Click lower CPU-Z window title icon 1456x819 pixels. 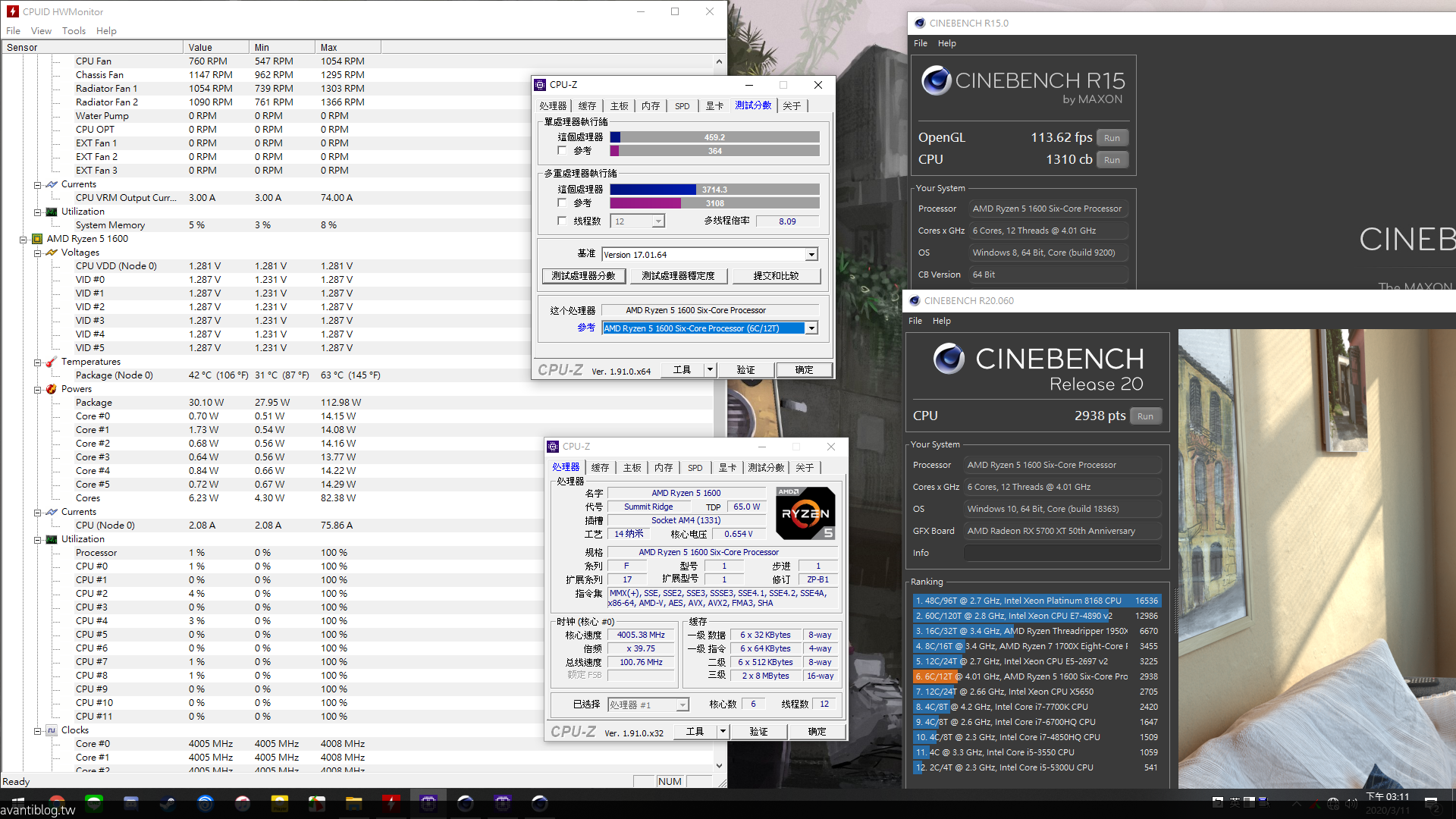pos(553,447)
